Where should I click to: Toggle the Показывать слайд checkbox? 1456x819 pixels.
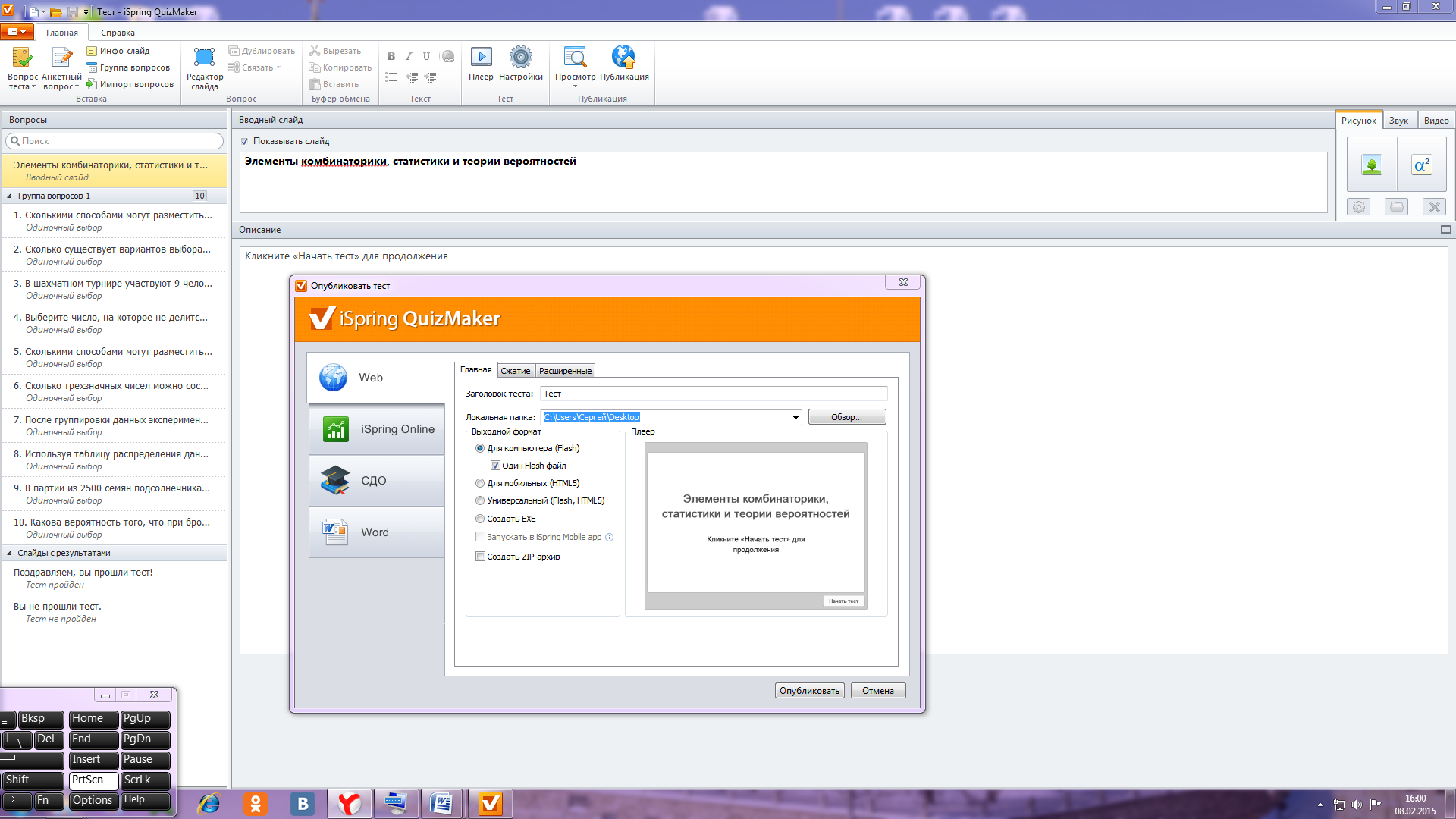coord(245,141)
